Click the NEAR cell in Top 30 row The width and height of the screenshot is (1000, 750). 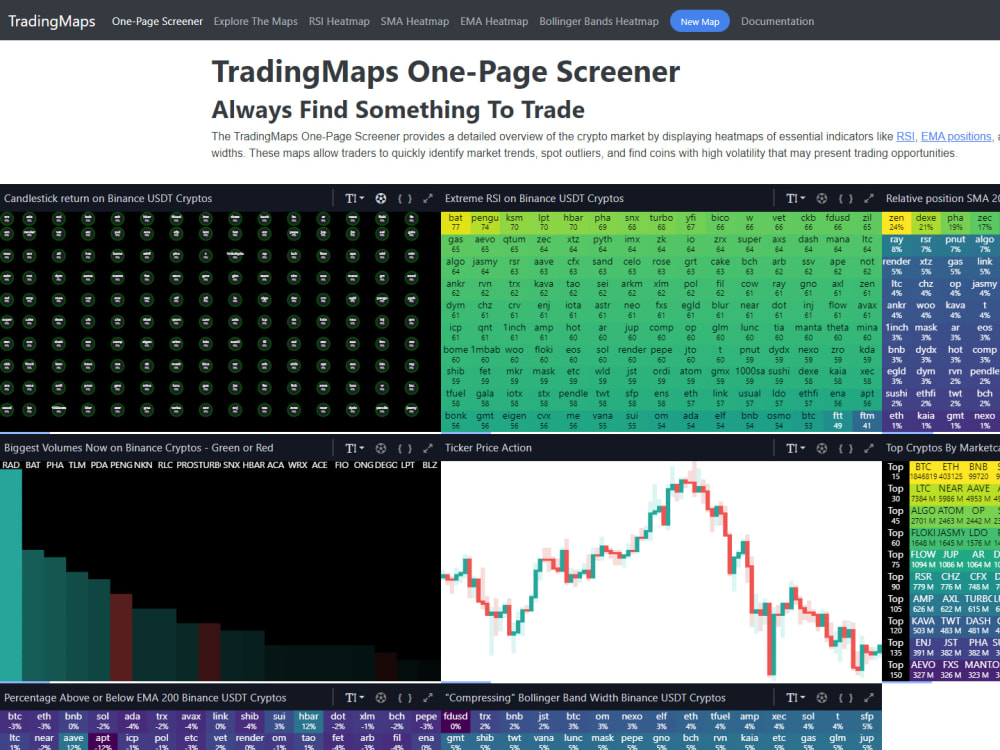950,493
